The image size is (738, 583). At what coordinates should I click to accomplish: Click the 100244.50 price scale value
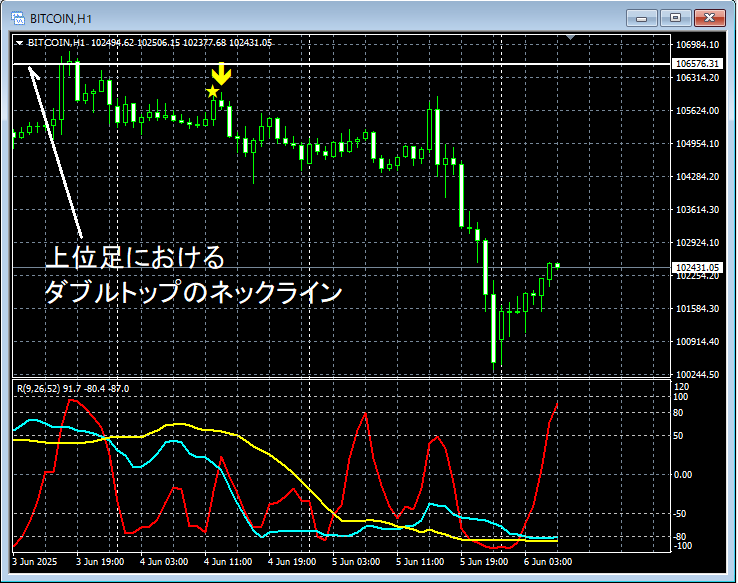coord(697,375)
